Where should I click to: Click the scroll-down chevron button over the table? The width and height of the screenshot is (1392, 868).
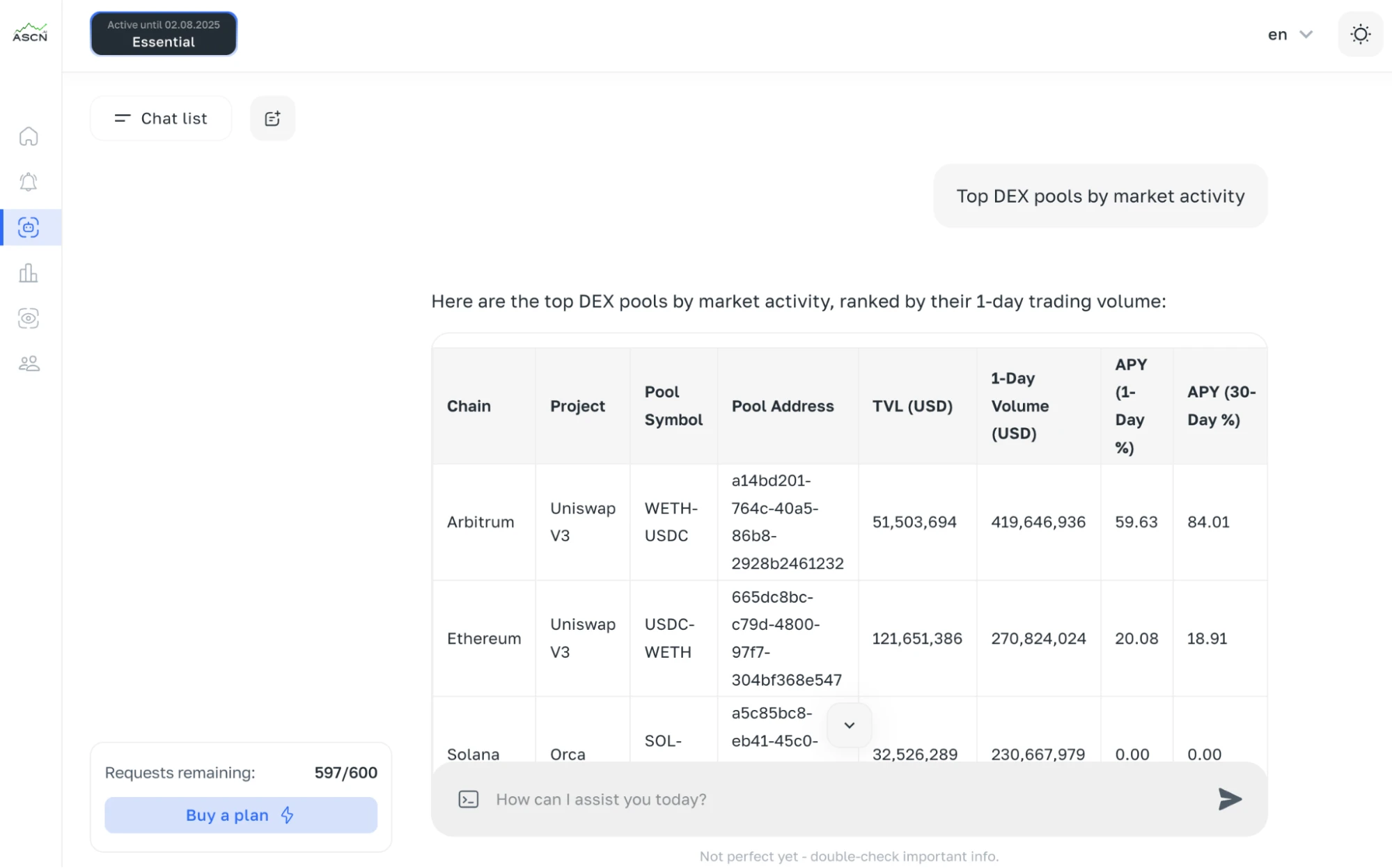coord(849,725)
